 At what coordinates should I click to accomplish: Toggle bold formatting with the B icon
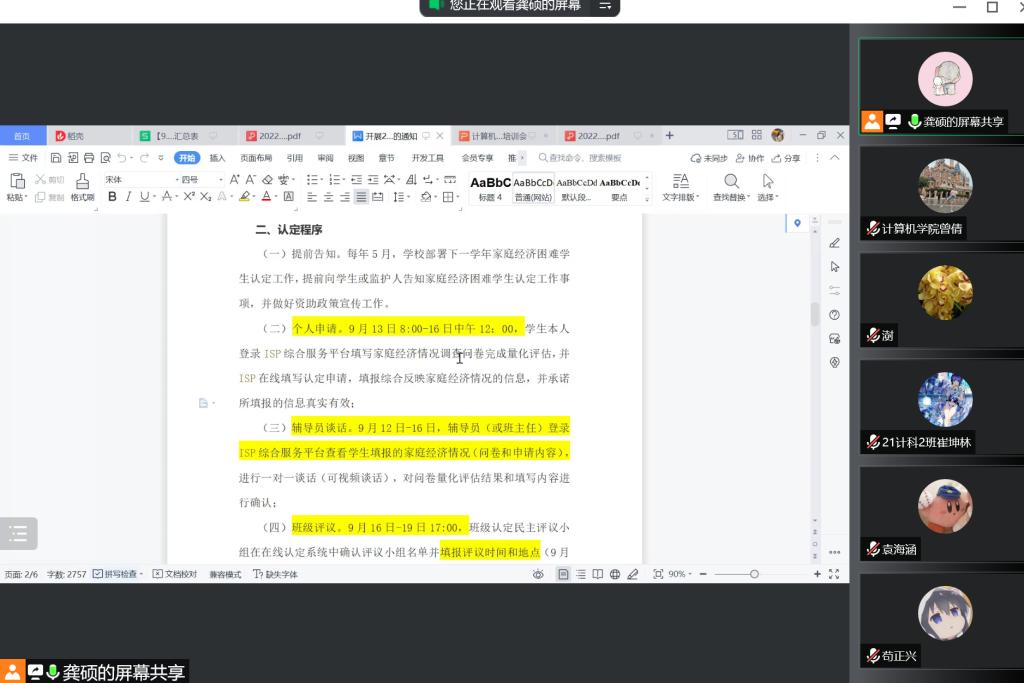112,197
